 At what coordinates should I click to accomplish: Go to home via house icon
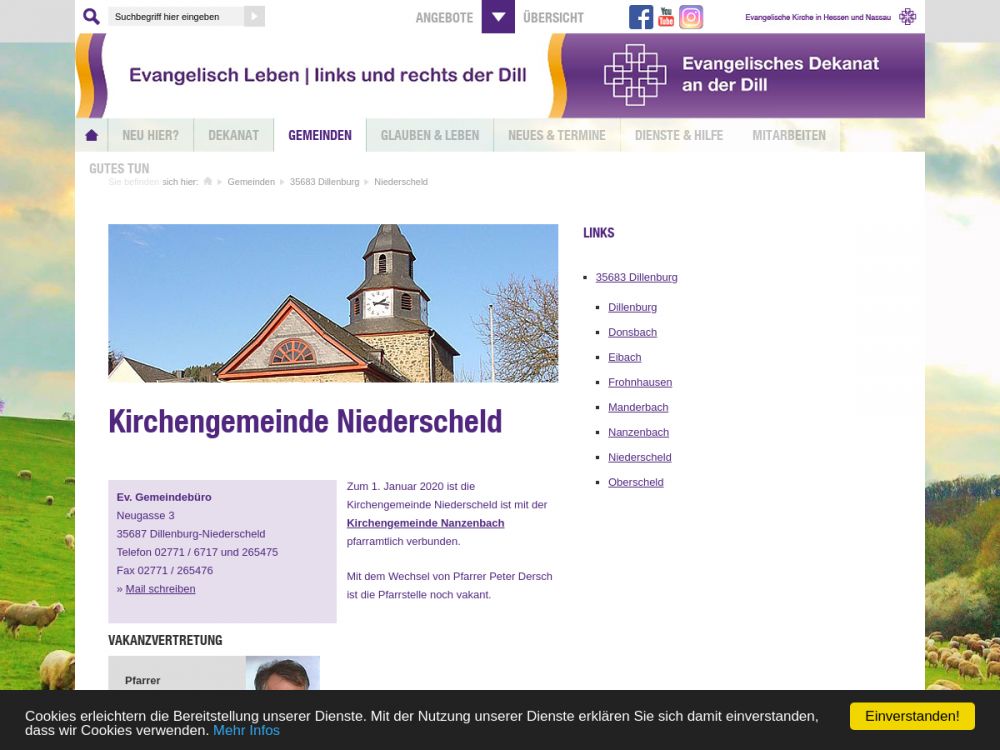92,135
